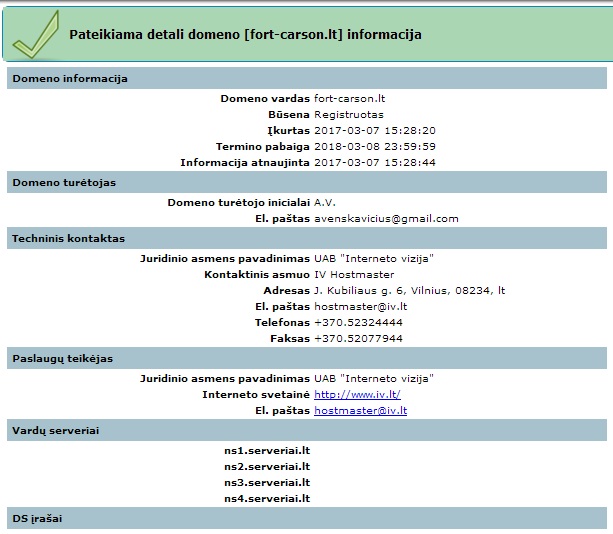
Task: Select the avenskavicius@gmail.com email text
Action: coord(386,219)
